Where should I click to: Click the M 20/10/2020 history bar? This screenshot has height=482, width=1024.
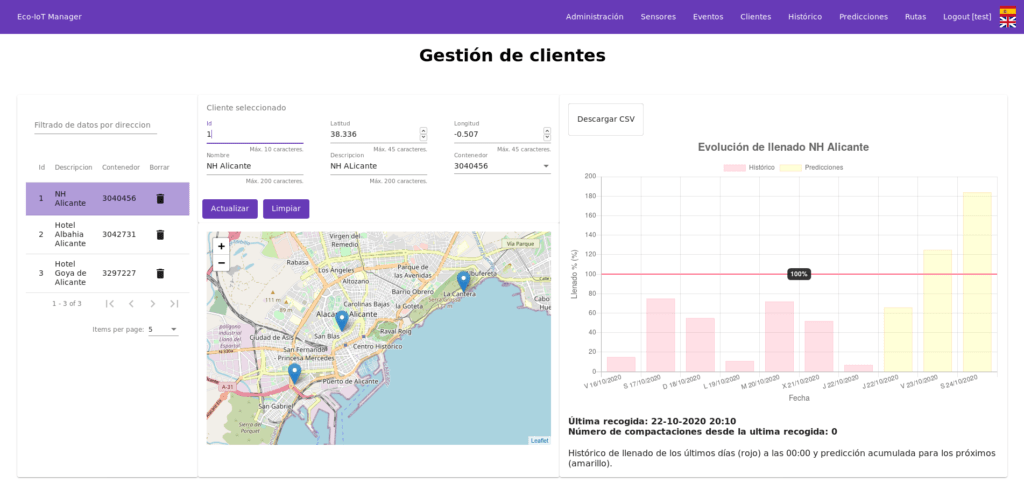(x=779, y=336)
